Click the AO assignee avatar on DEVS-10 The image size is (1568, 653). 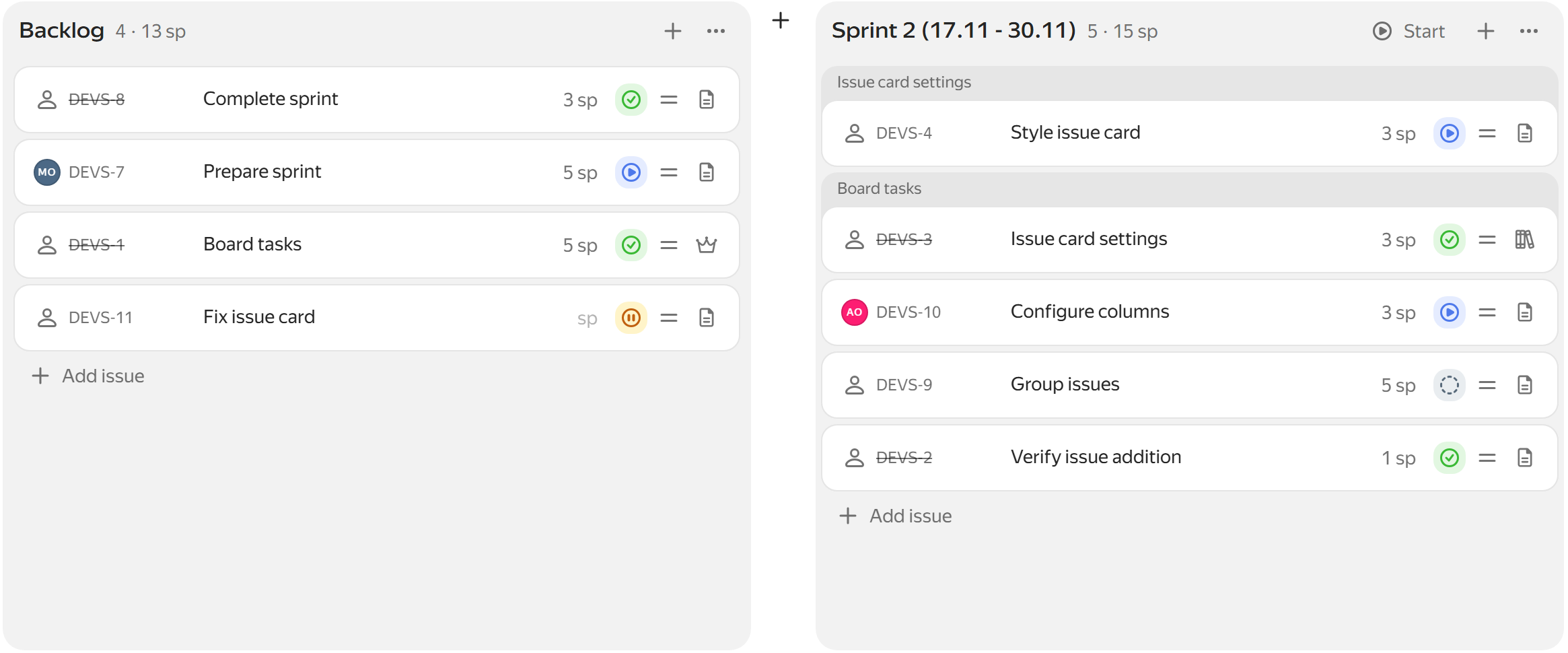coord(854,312)
